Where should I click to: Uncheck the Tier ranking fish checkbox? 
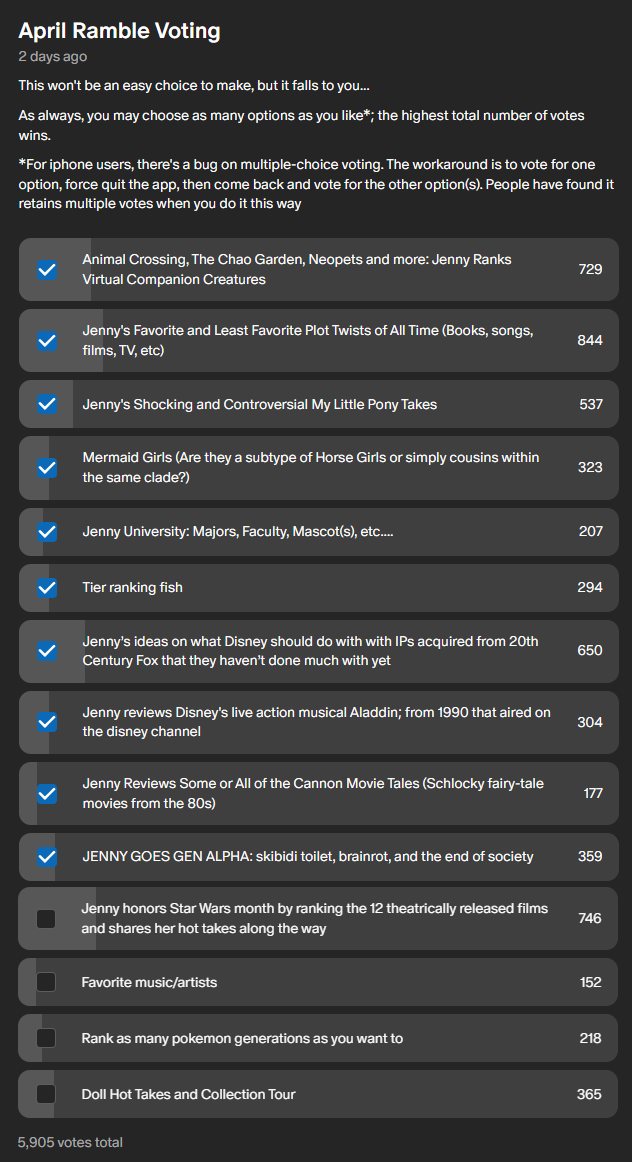click(47, 588)
